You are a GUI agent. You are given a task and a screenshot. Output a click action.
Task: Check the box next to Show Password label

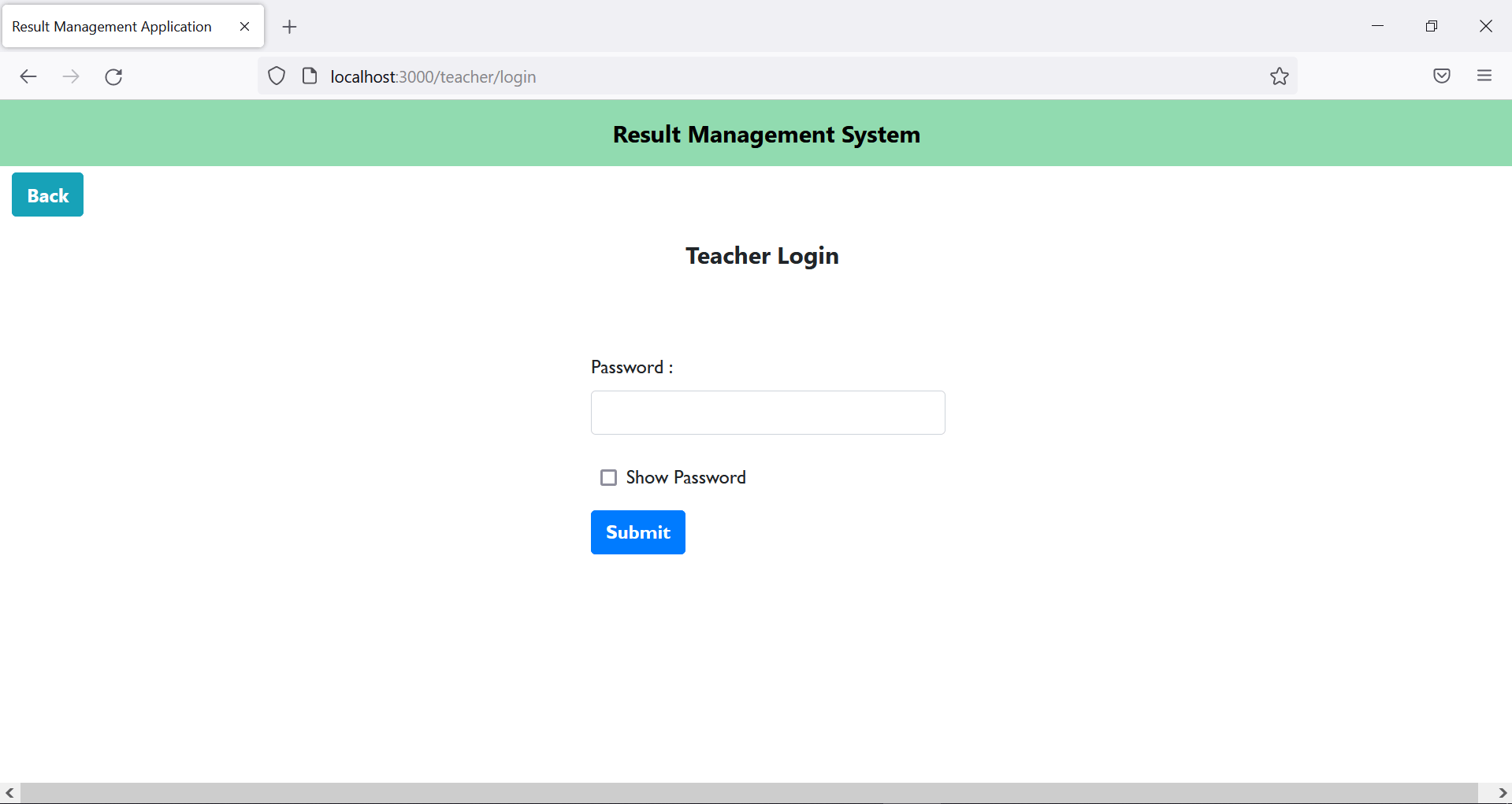pyautogui.click(x=608, y=477)
